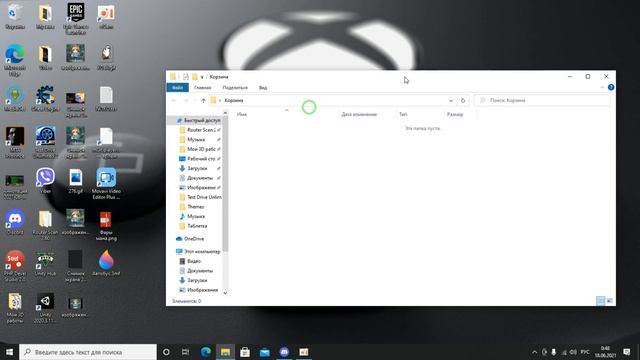Click the taskbar search box
640x360 pixels.
click(88, 352)
